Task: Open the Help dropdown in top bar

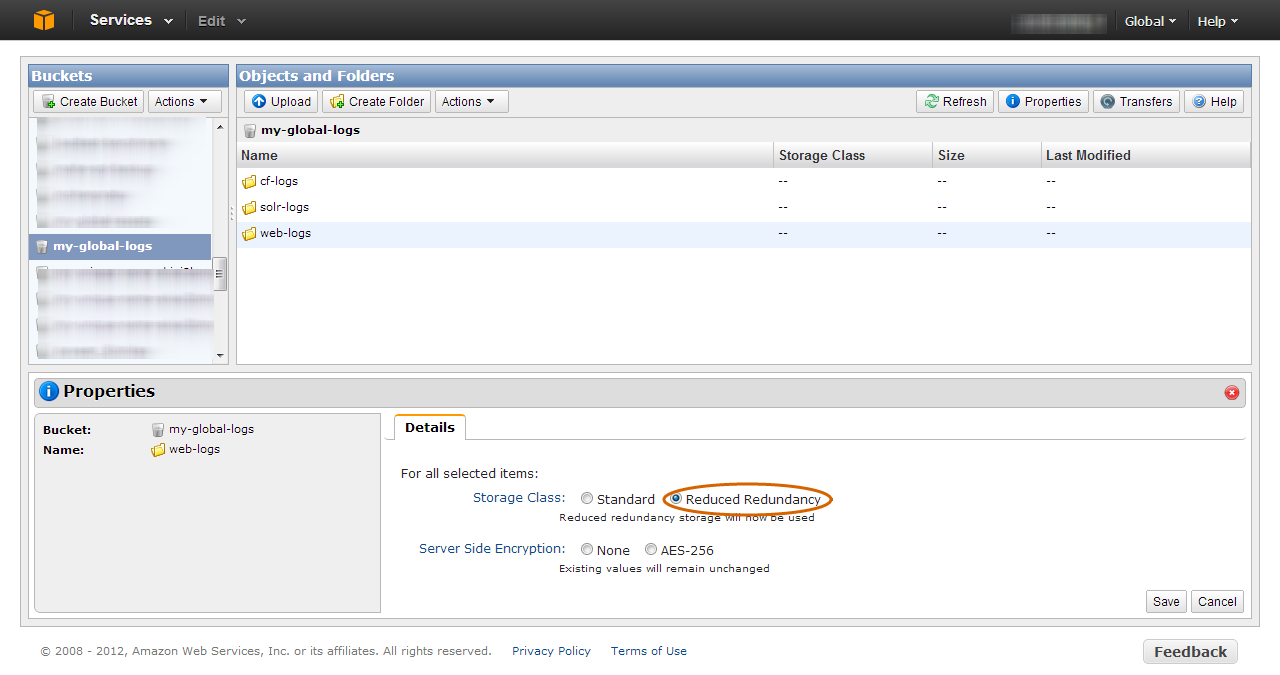Action: pos(1218,21)
